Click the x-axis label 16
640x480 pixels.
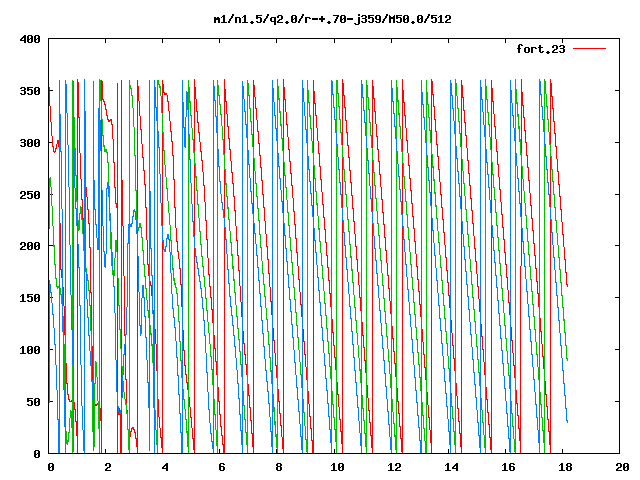(x=508, y=467)
